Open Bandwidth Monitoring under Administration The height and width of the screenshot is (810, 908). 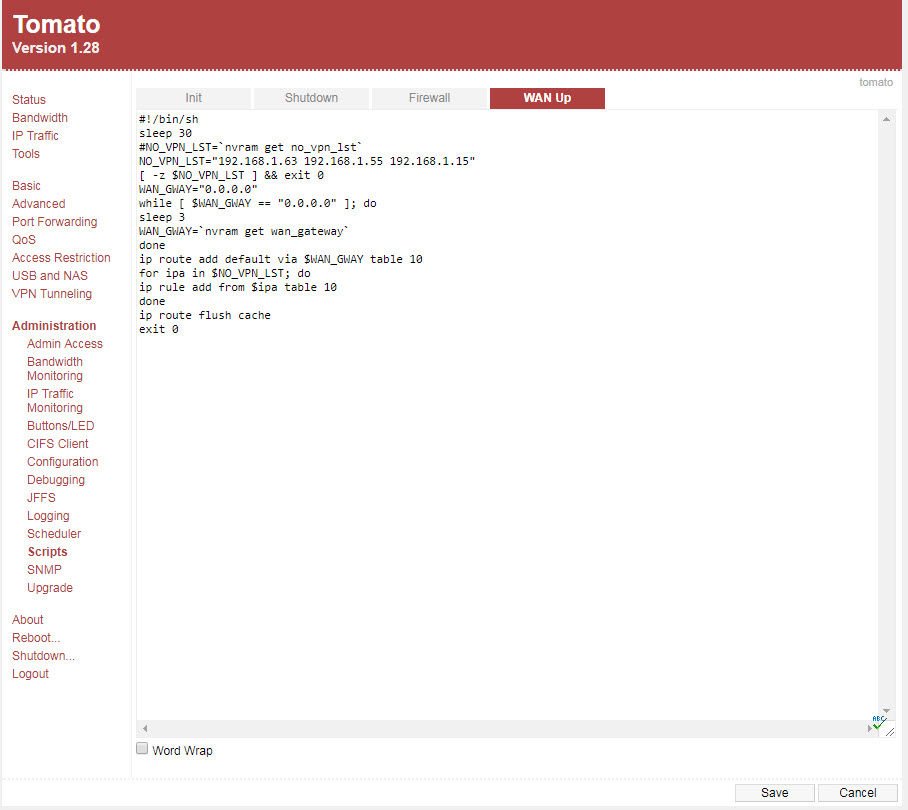coord(55,369)
